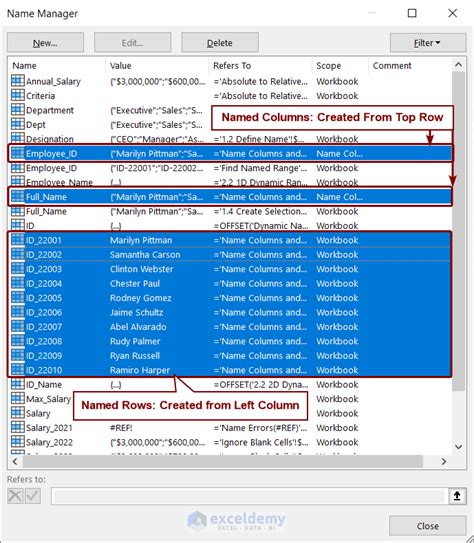Click the Refers To column header
The height and width of the screenshot is (543, 474).
[x=232, y=65]
